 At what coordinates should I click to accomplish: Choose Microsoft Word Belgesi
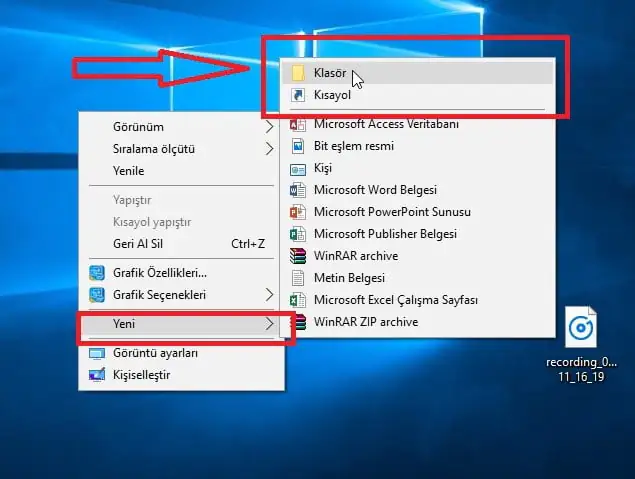point(418,190)
